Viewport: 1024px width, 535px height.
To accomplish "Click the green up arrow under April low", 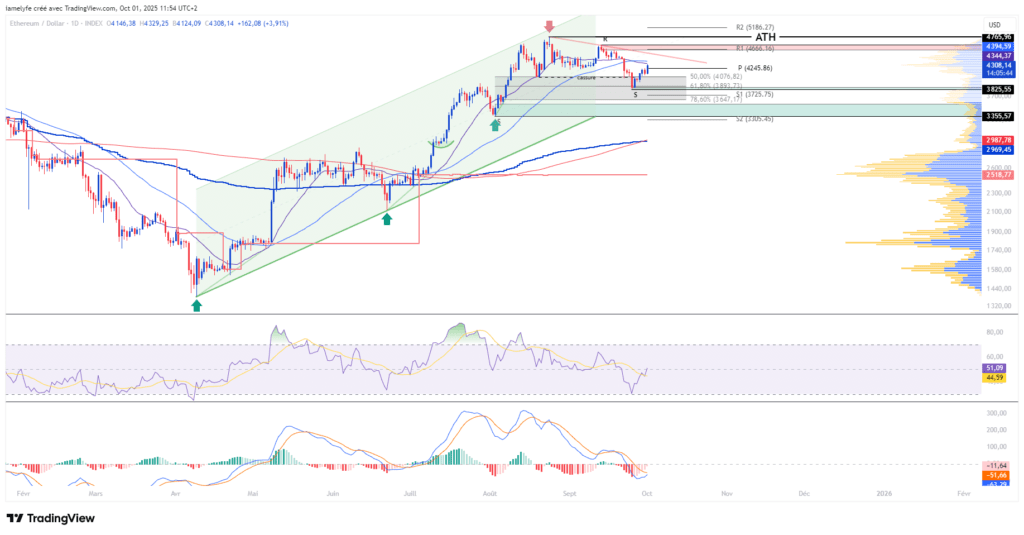I will (x=196, y=305).
